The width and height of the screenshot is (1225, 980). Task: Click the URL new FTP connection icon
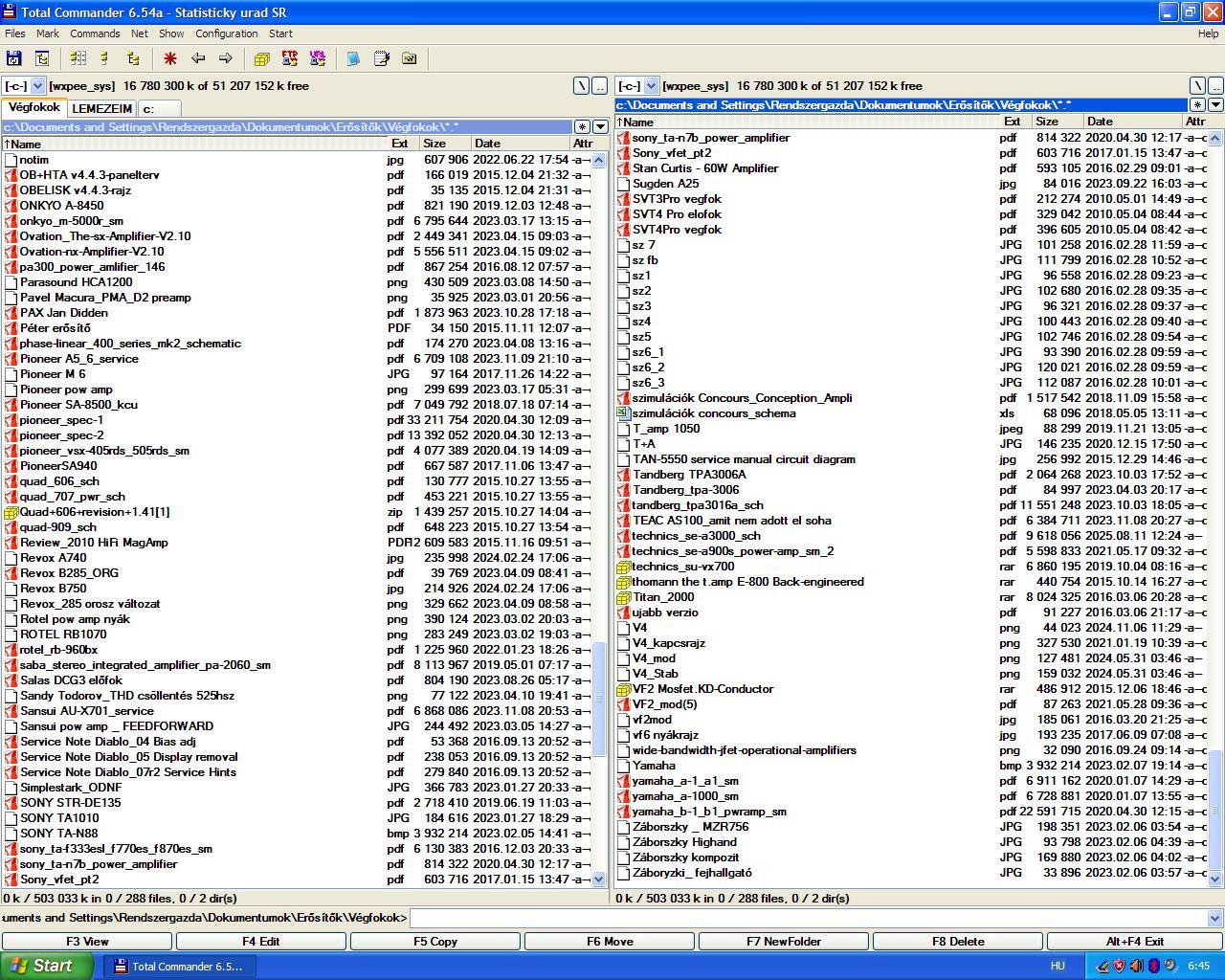(x=317, y=58)
